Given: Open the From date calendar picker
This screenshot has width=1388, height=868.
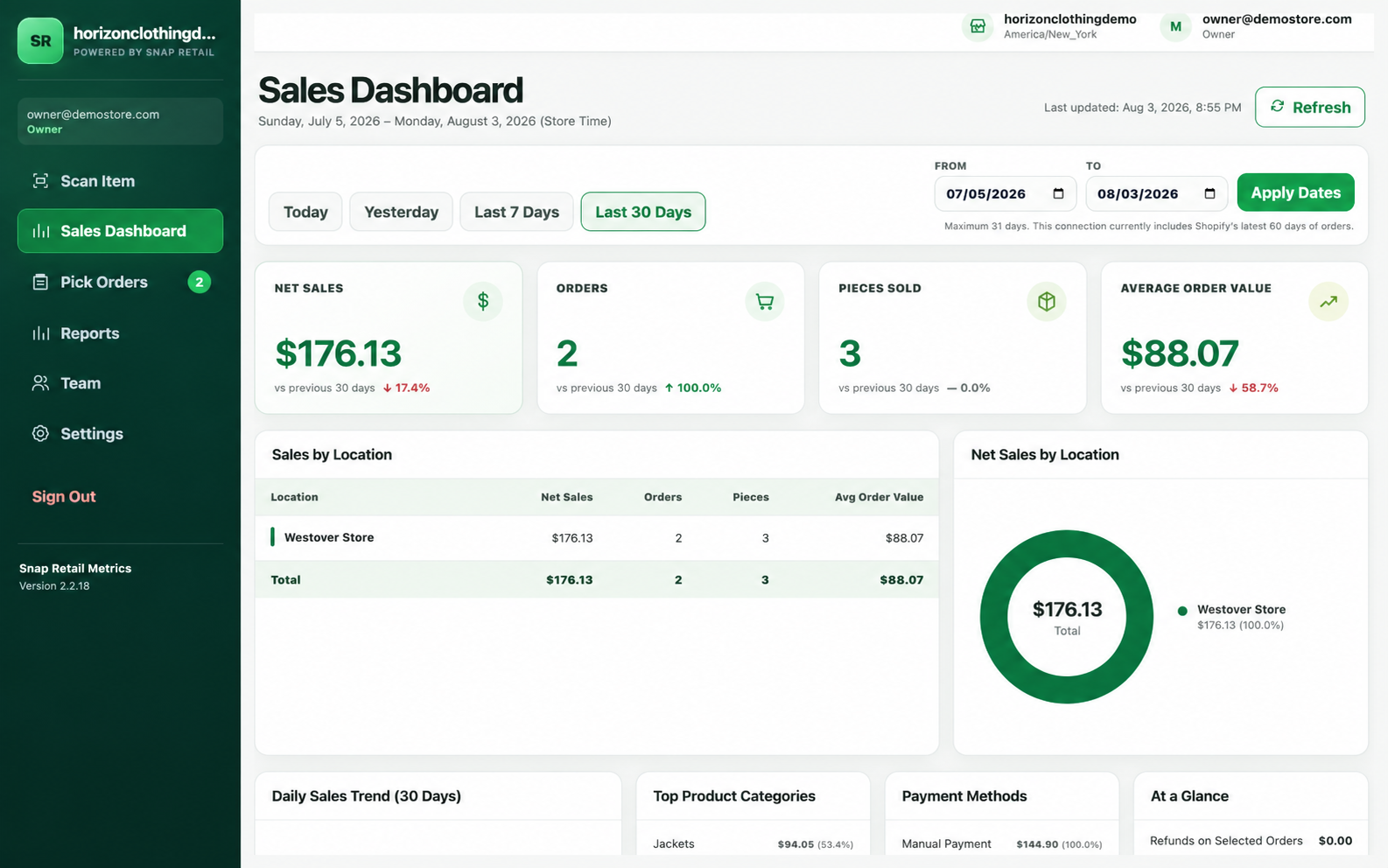Looking at the screenshot, I should tap(1058, 193).
